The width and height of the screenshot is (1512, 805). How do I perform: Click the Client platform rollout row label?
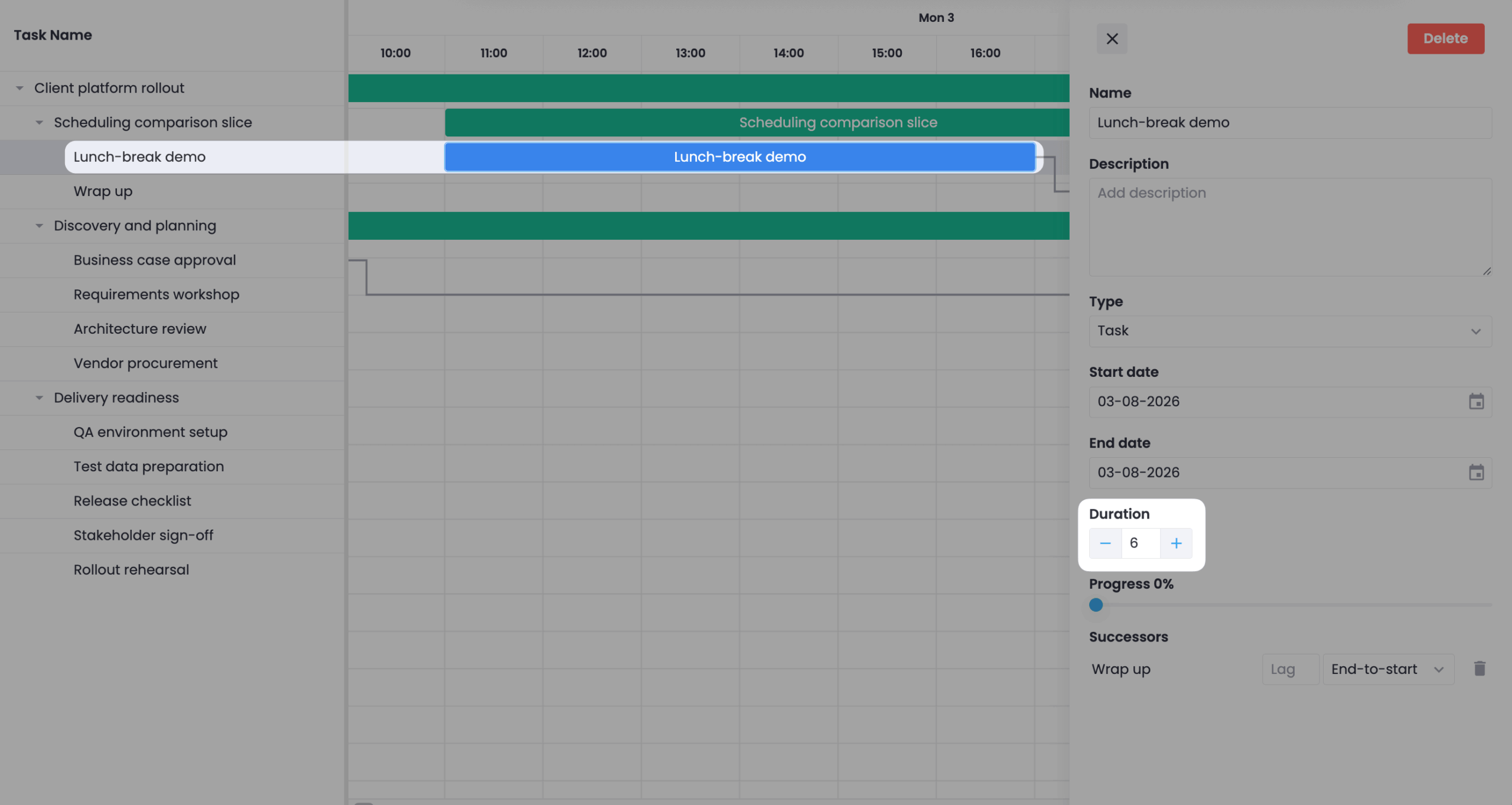coord(109,88)
